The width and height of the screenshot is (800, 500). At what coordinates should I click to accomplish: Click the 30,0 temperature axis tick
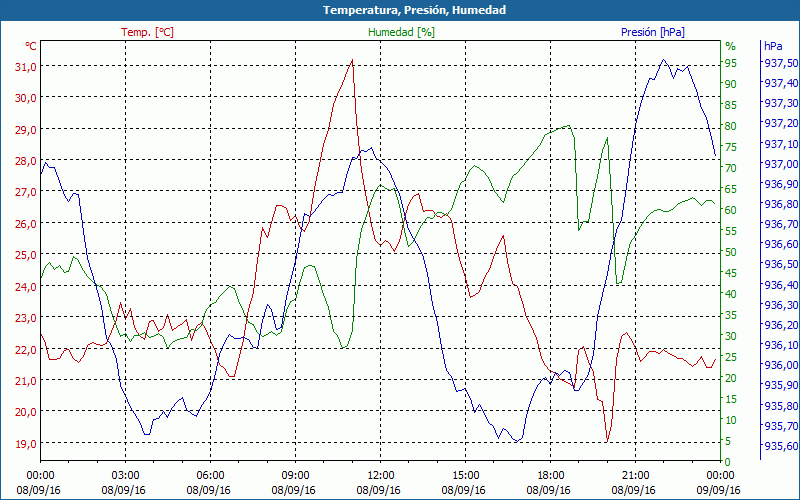(26, 97)
